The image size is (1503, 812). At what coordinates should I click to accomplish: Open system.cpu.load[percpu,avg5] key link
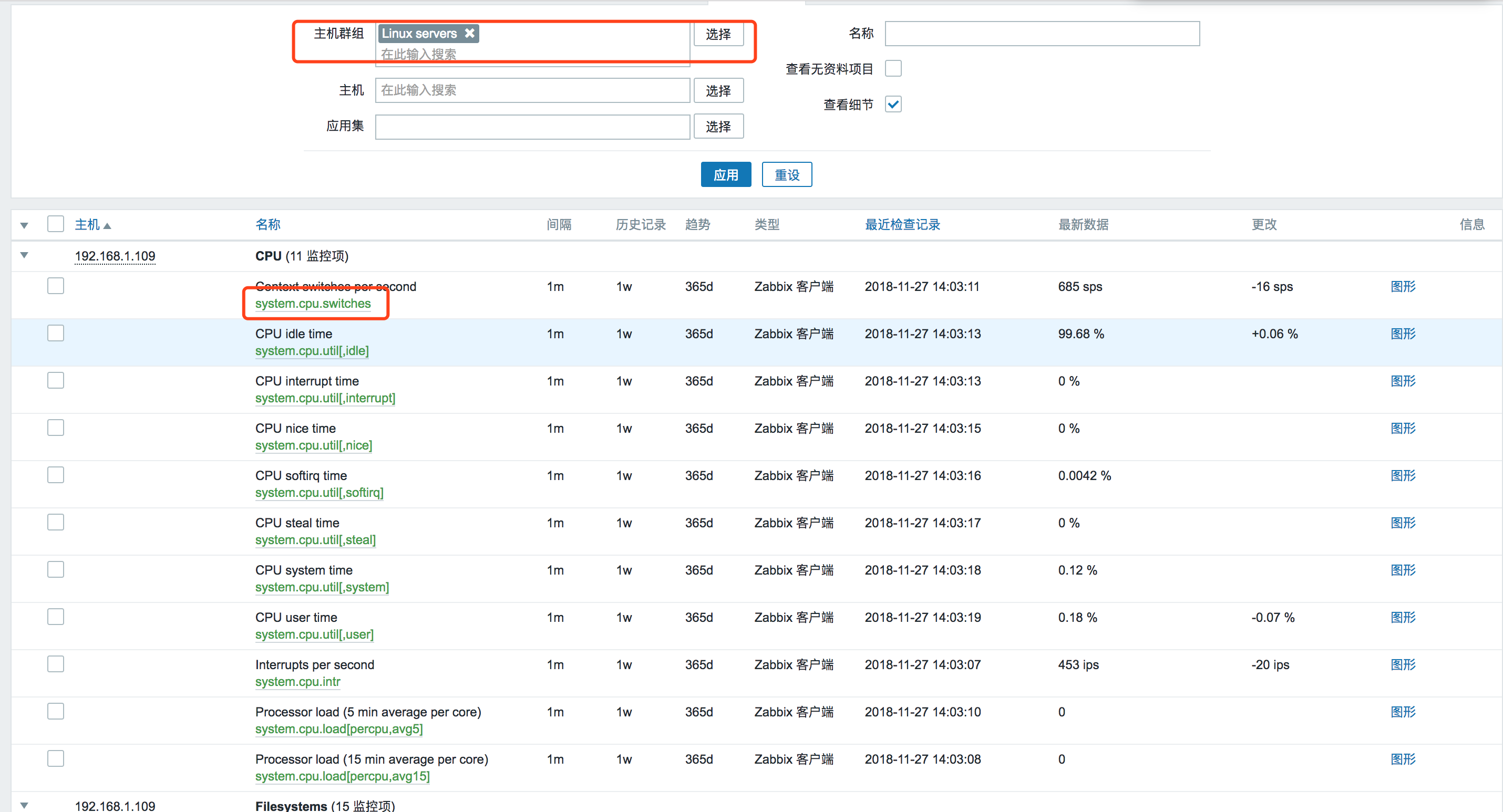[x=339, y=728]
